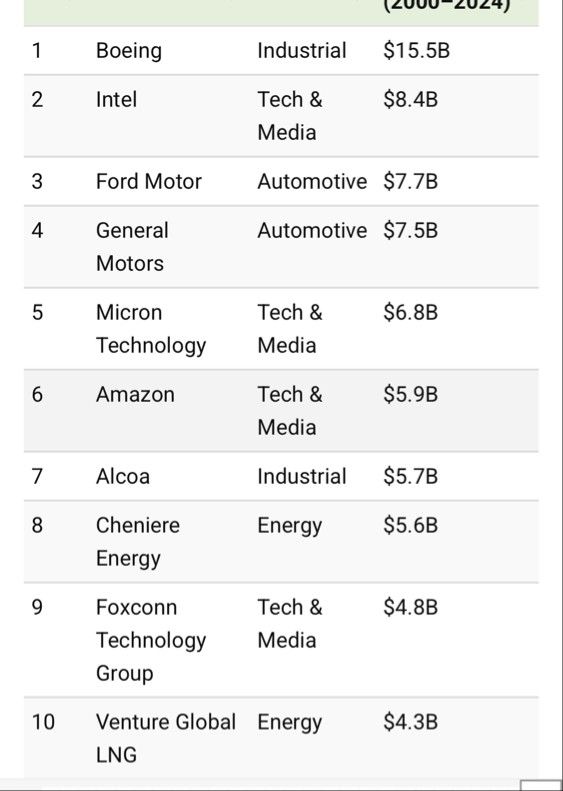Click the $15.5B subsidy value
The height and width of the screenshot is (791, 563).
click(416, 51)
